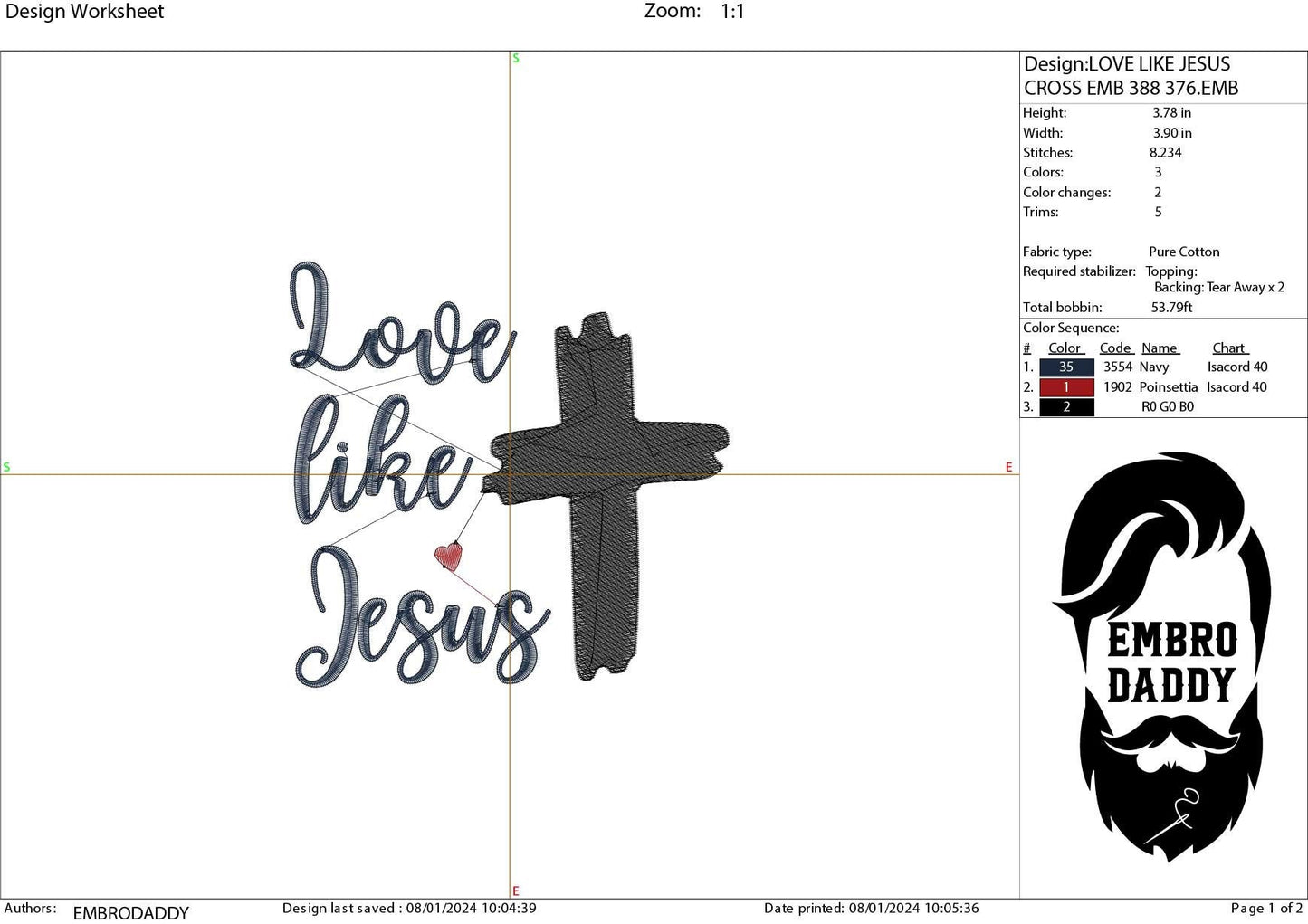This screenshot has height=924, width=1308.
Task: Click the green S start marker at top
Action: click(516, 58)
